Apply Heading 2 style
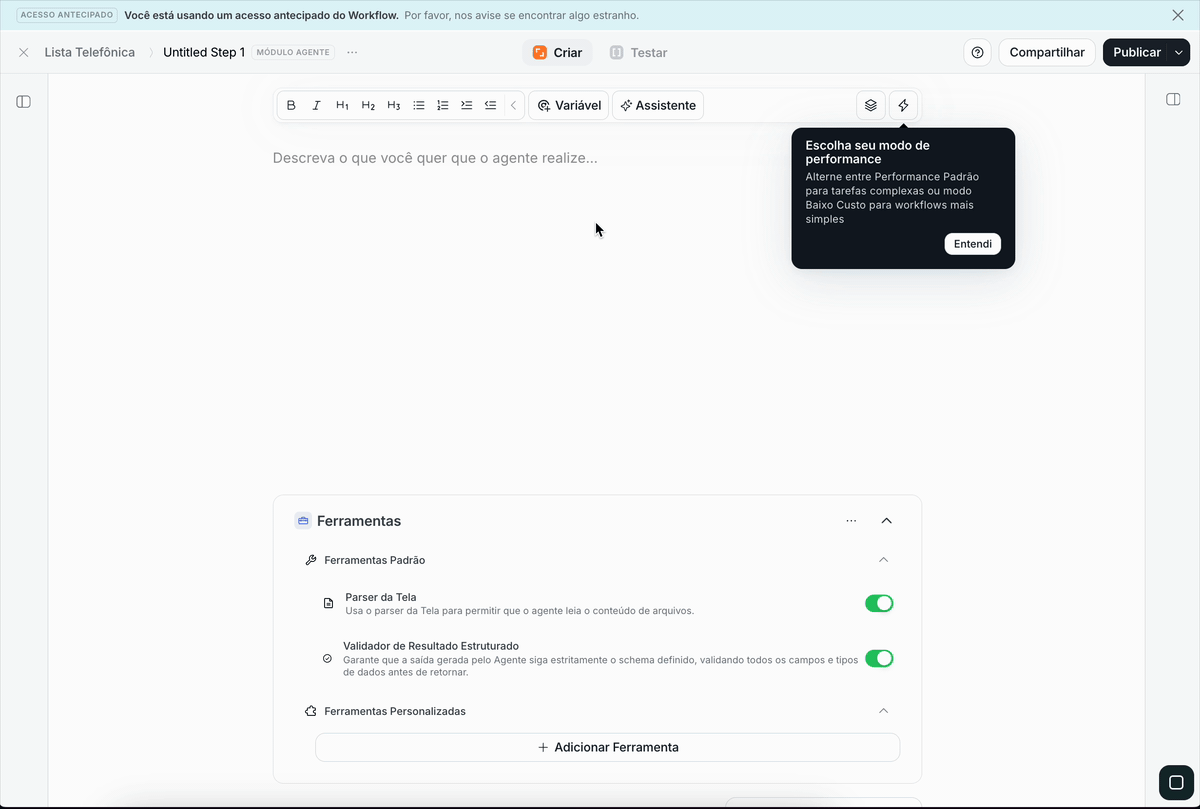 [368, 105]
